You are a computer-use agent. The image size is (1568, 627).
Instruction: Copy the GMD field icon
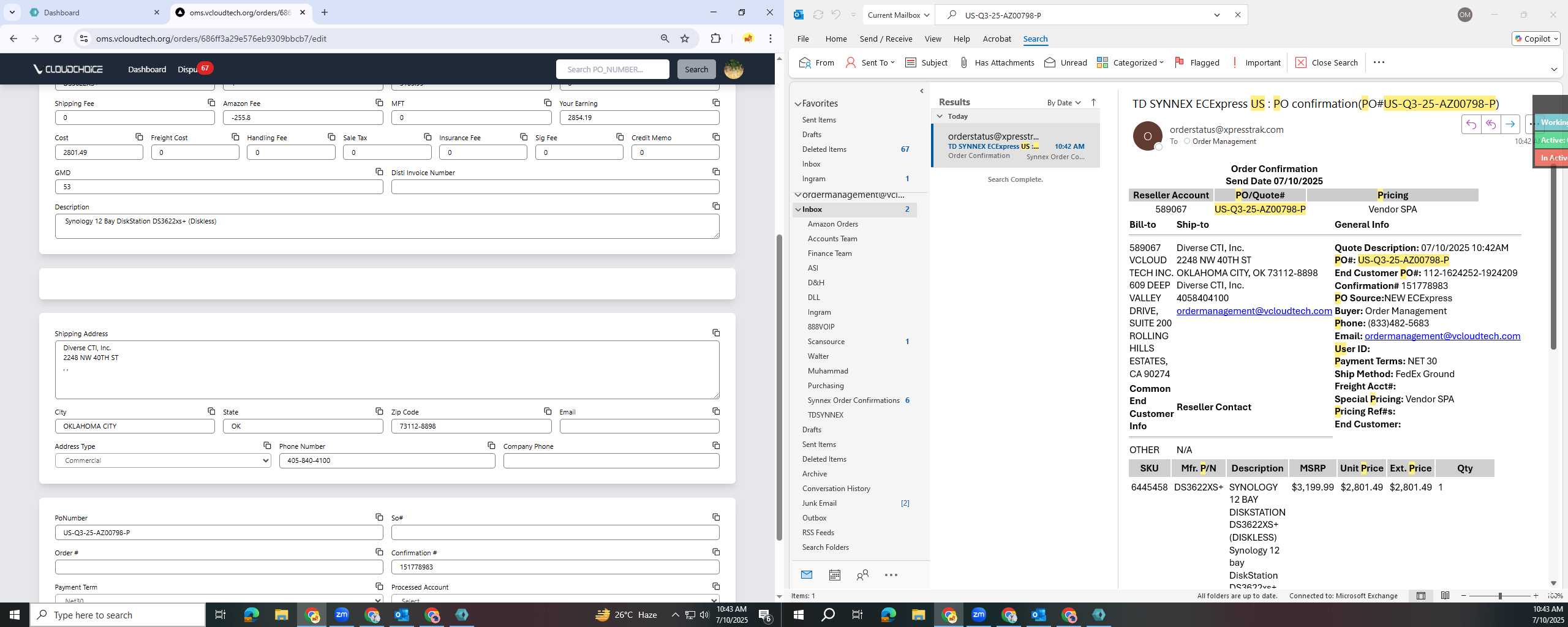(379, 171)
